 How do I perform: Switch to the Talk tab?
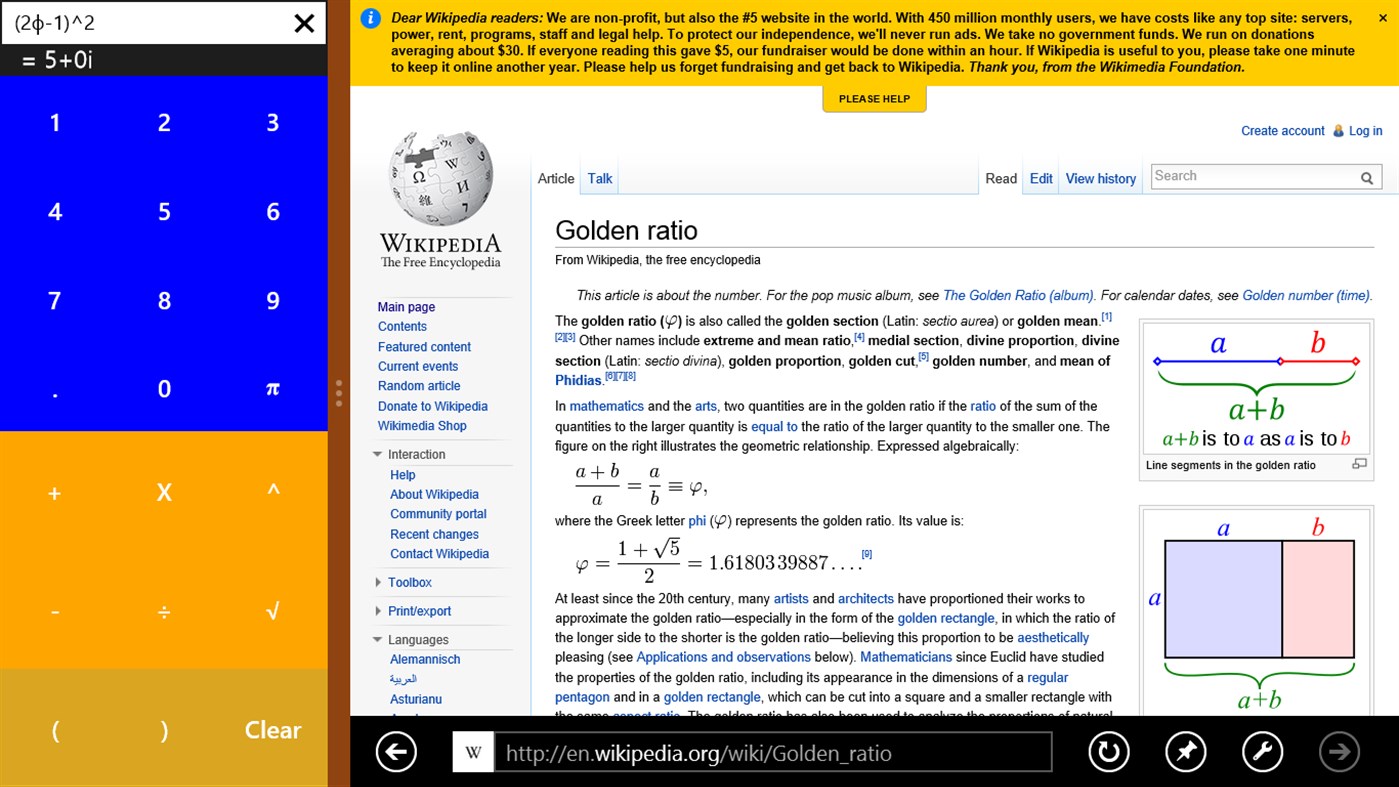[x=599, y=178]
